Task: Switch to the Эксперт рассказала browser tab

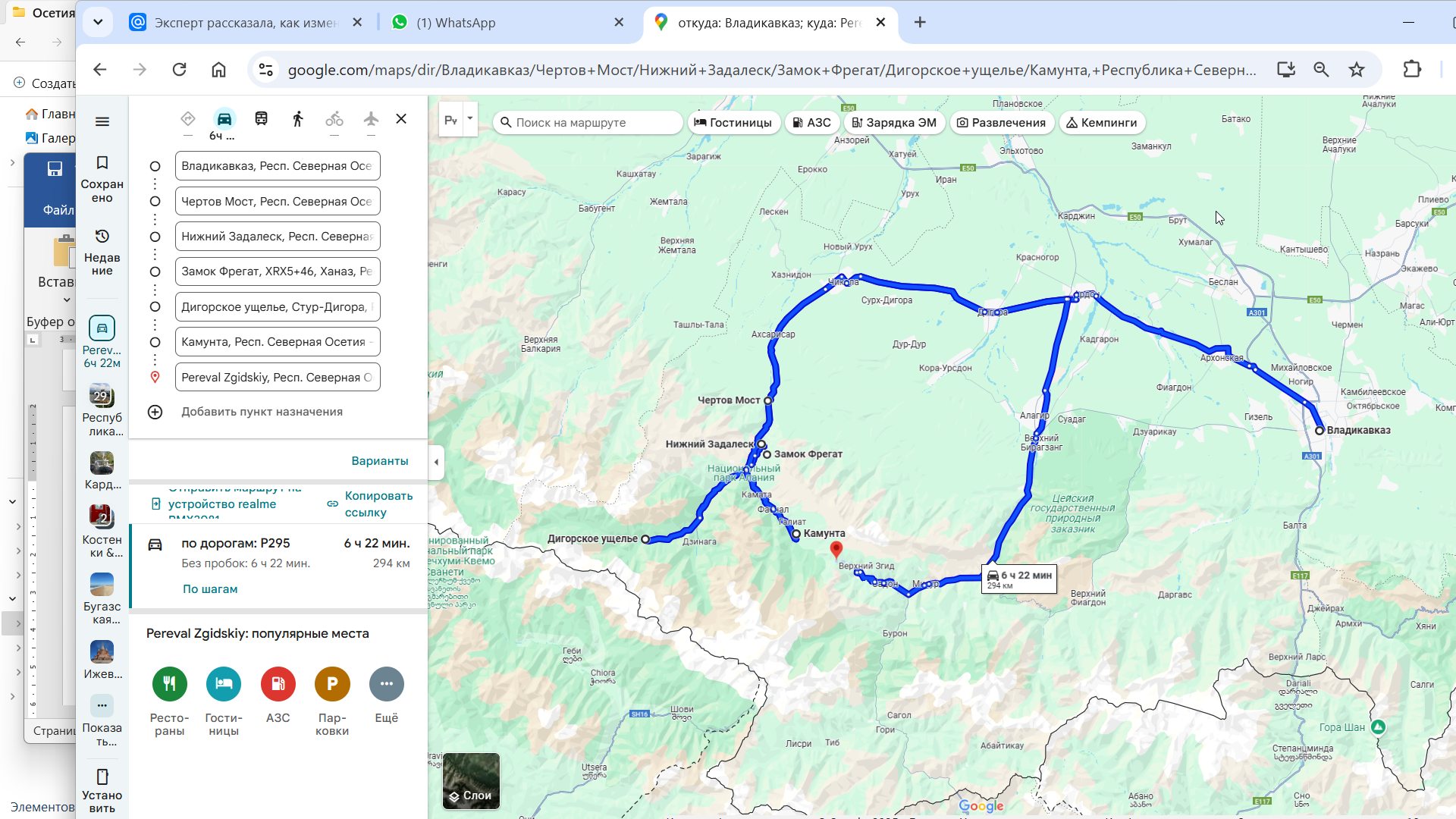Action: point(246,23)
